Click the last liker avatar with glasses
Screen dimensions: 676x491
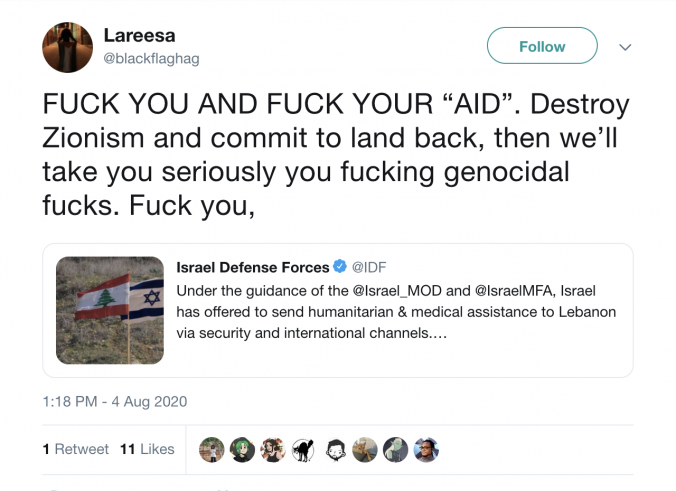click(x=427, y=450)
